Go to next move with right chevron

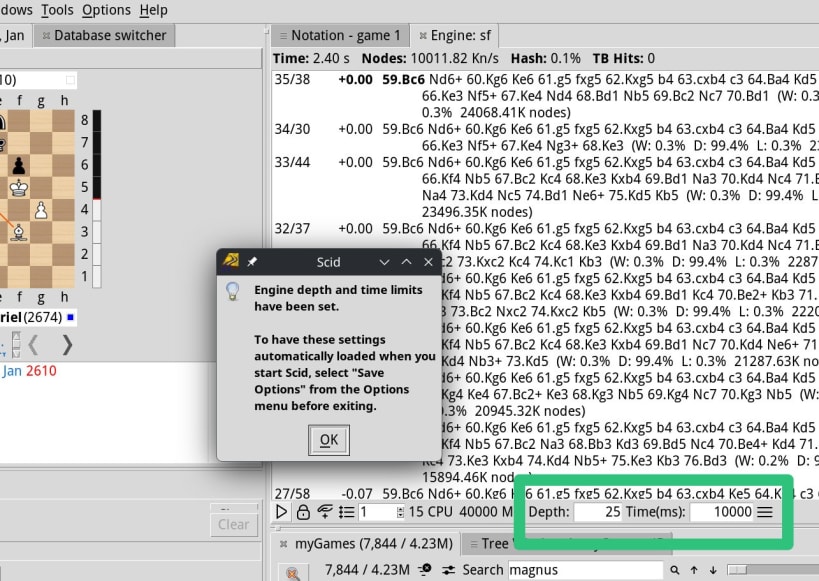[x=67, y=345]
